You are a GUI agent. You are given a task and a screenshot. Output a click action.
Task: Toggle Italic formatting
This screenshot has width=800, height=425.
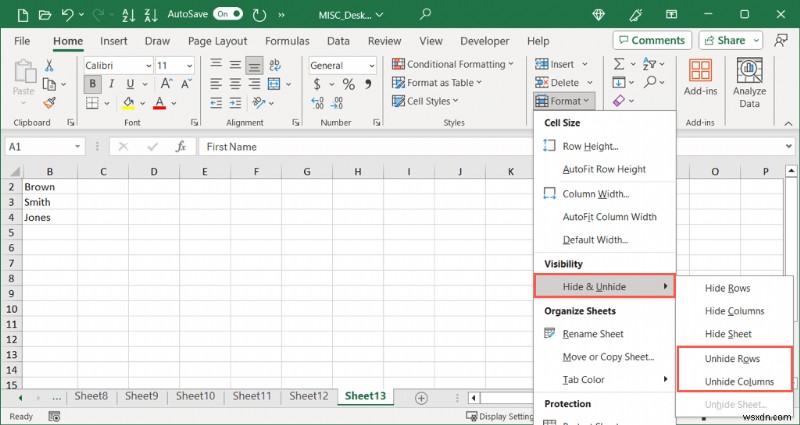click(x=111, y=84)
